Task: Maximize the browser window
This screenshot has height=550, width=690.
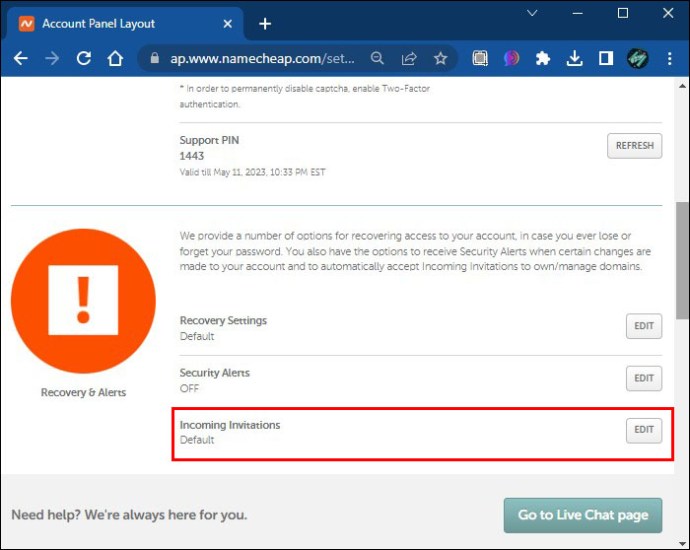Action: coord(623,13)
